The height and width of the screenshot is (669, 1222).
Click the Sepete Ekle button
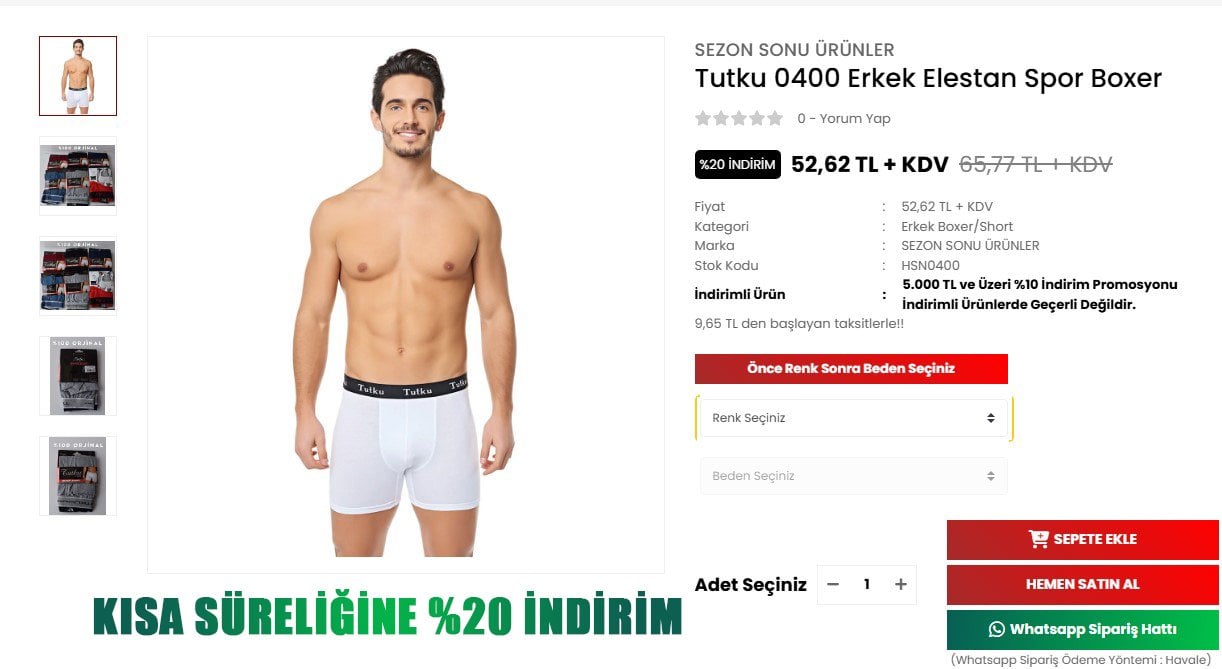1083,540
